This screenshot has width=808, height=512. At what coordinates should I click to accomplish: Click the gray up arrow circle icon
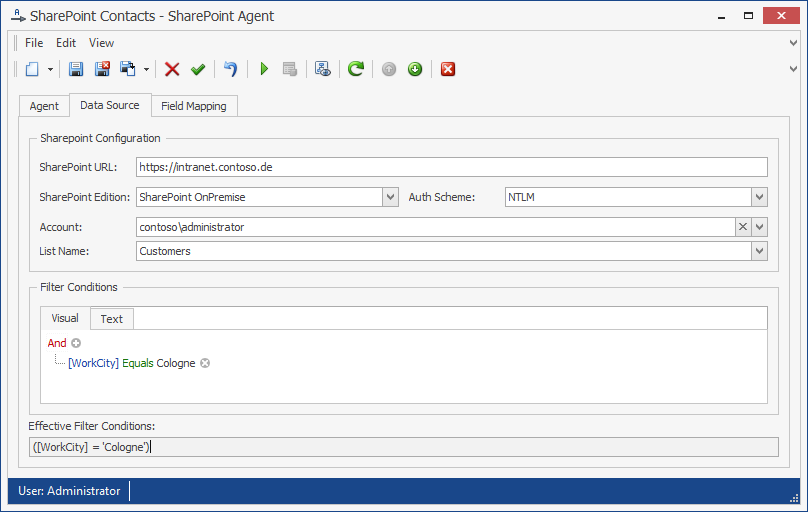coord(389,69)
